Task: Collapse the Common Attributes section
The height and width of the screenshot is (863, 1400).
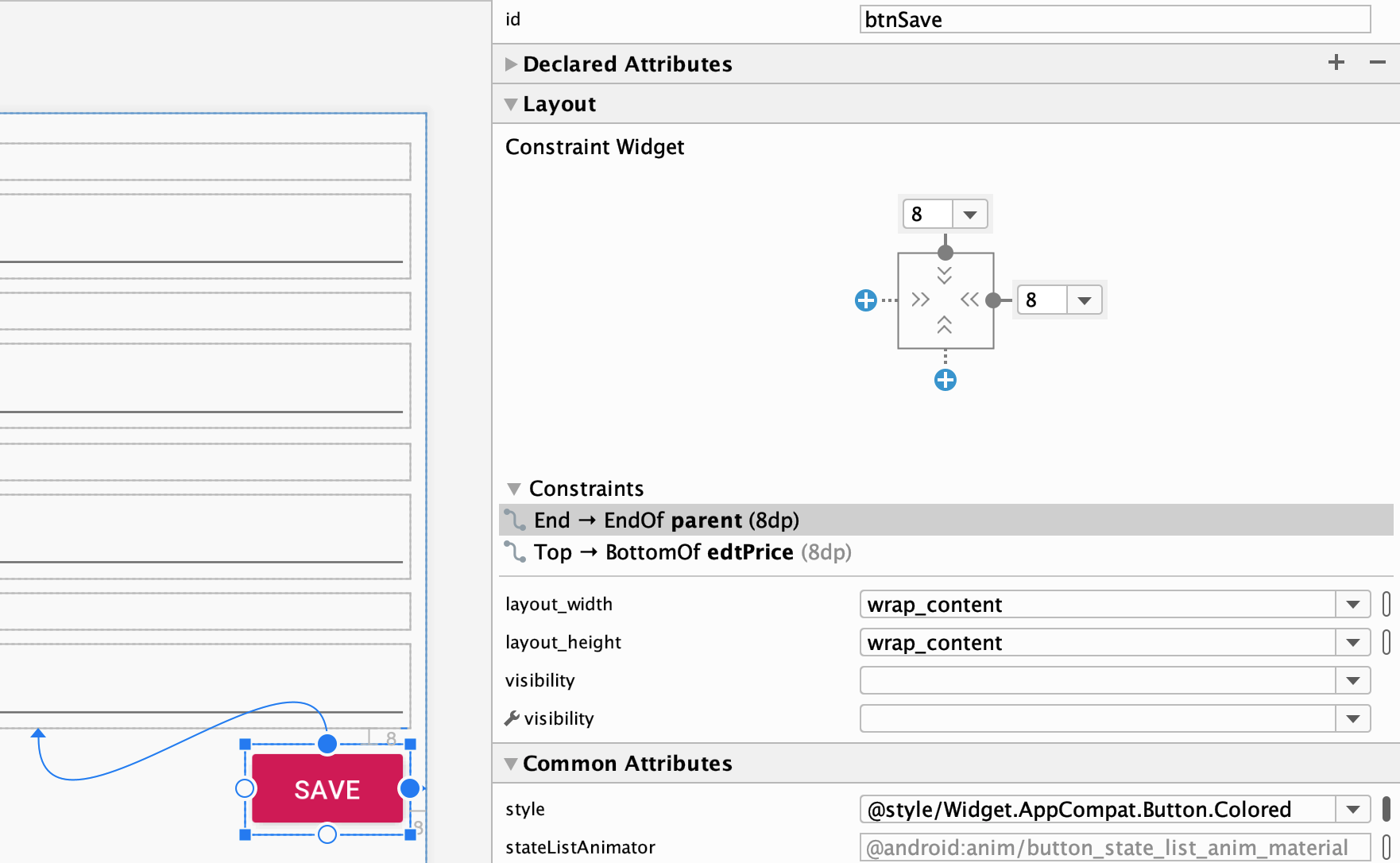Action: click(x=511, y=764)
